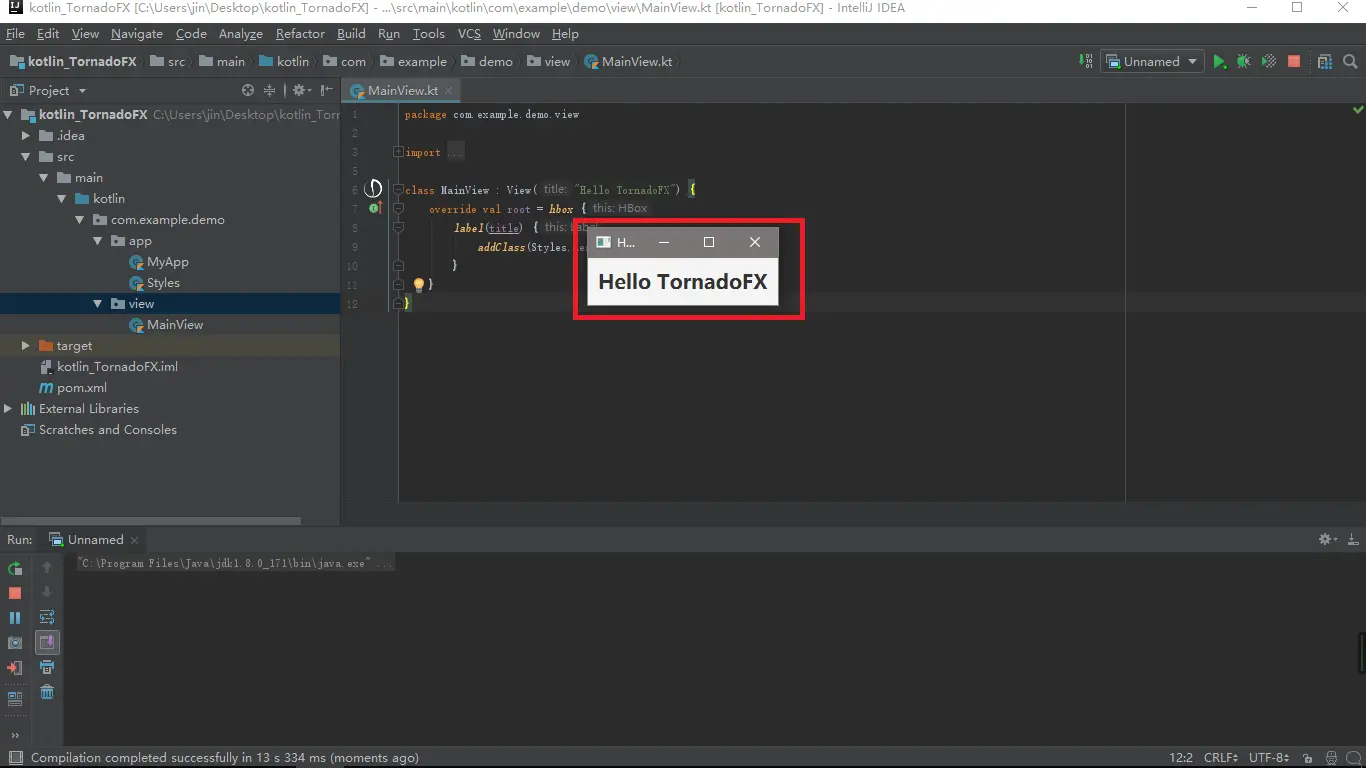Open the VCS menu

pos(469,33)
